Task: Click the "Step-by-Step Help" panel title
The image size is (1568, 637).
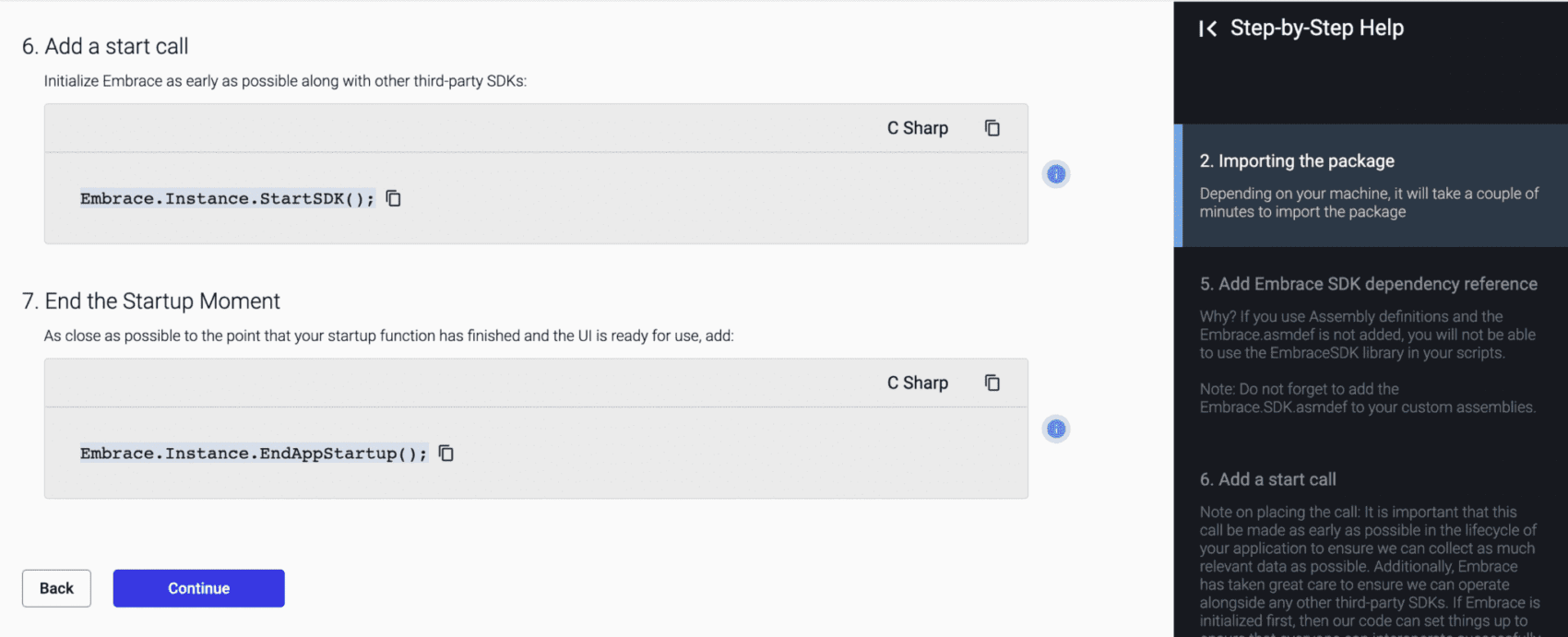Action: (x=1316, y=29)
